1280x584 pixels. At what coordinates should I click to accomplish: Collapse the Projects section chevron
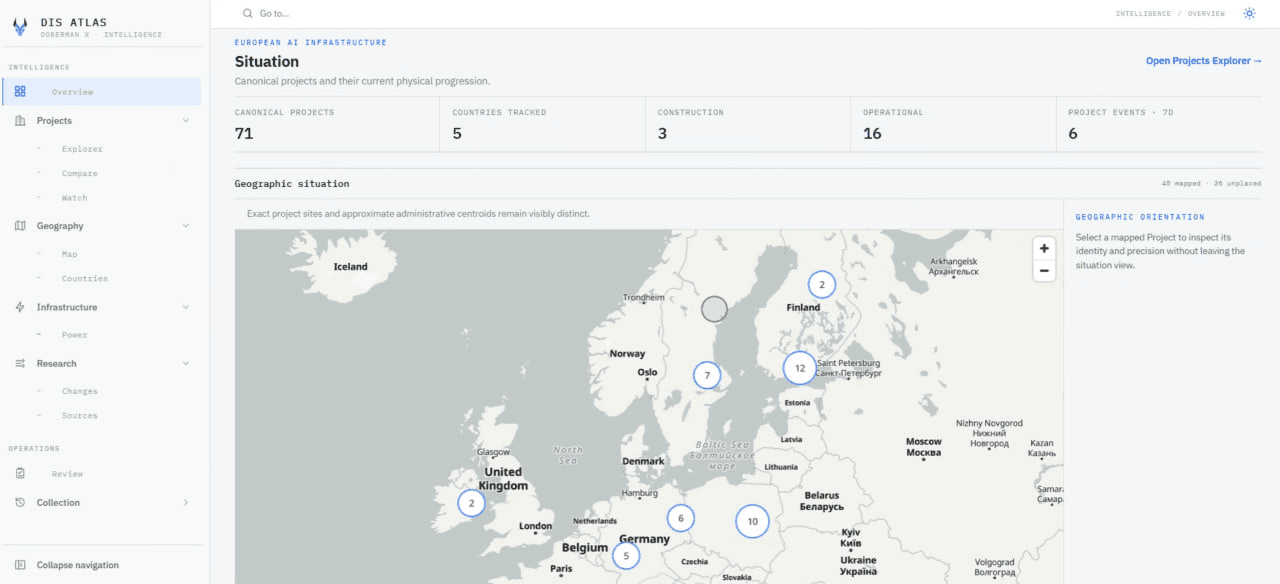186,120
